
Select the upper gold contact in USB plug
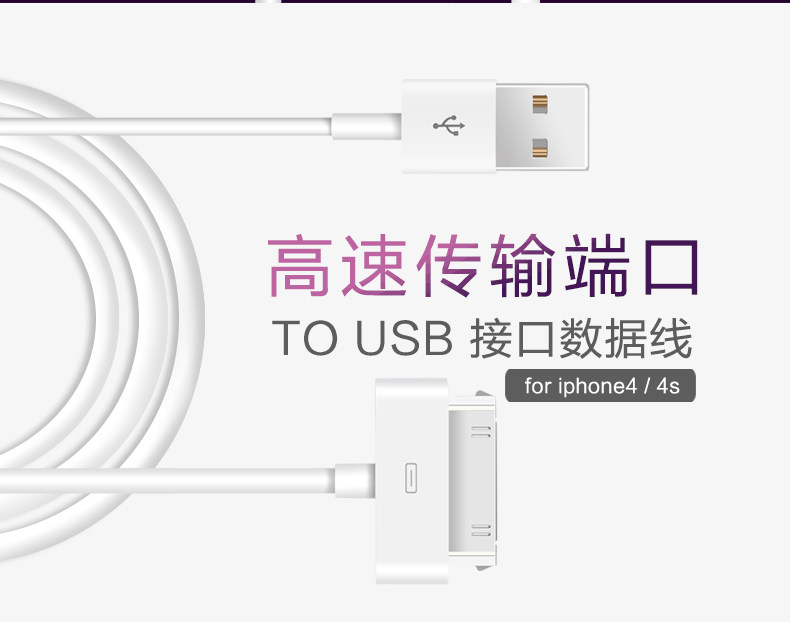(540, 104)
